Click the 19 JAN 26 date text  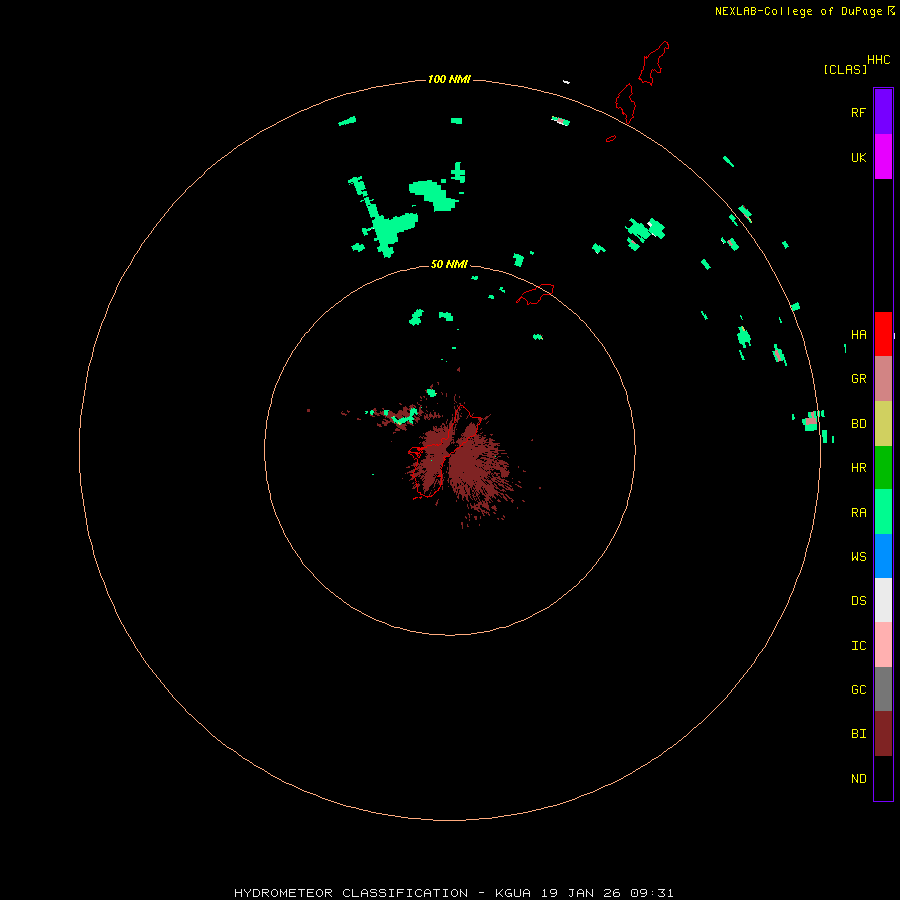click(x=583, y=893)
